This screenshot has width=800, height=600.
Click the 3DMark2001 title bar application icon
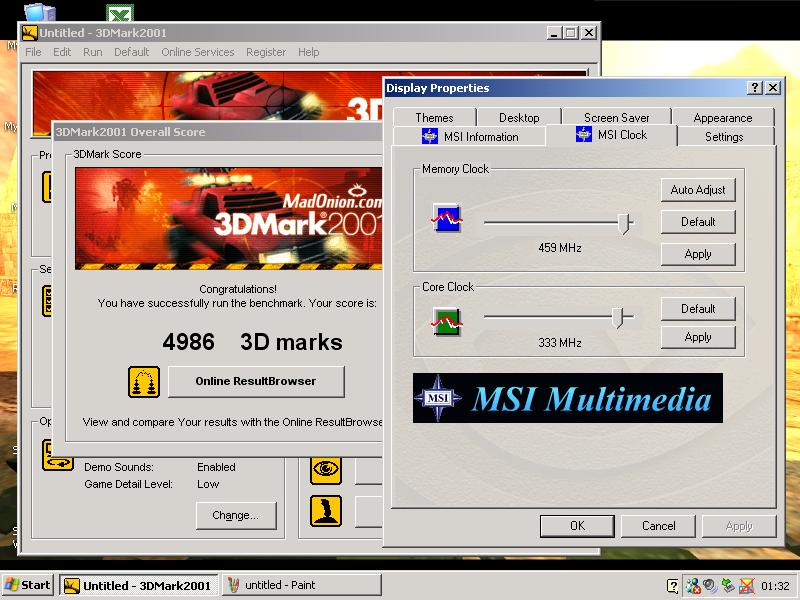point(30,33)
